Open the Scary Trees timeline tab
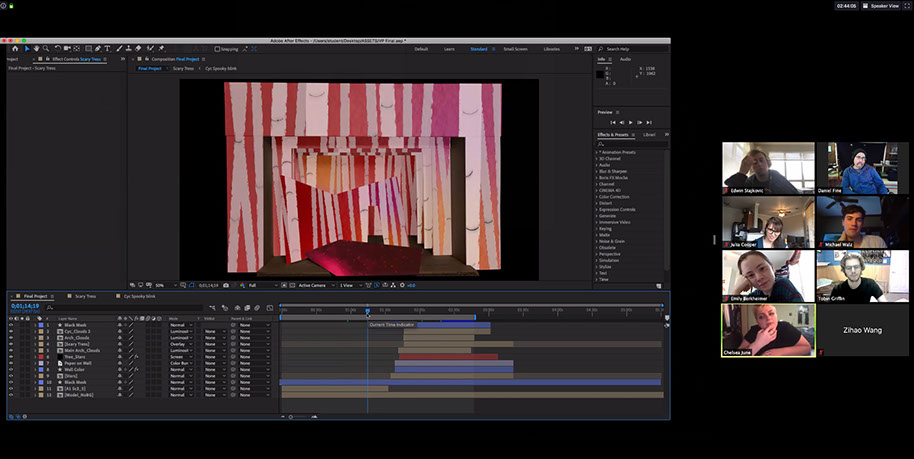Viewport: 914px width, 459px height. pos(86,296)
